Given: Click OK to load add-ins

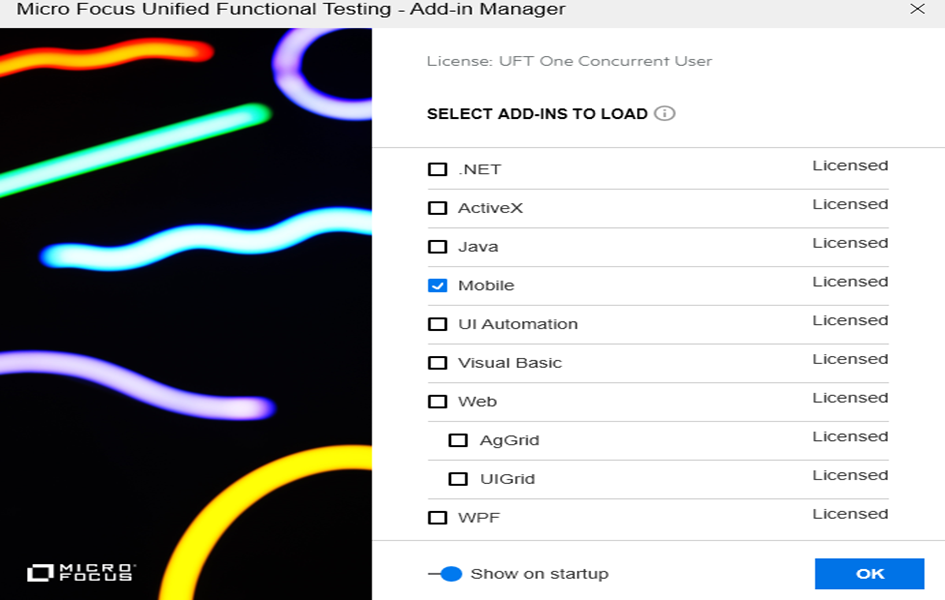Looking at the screenshot, I should 869,573.
